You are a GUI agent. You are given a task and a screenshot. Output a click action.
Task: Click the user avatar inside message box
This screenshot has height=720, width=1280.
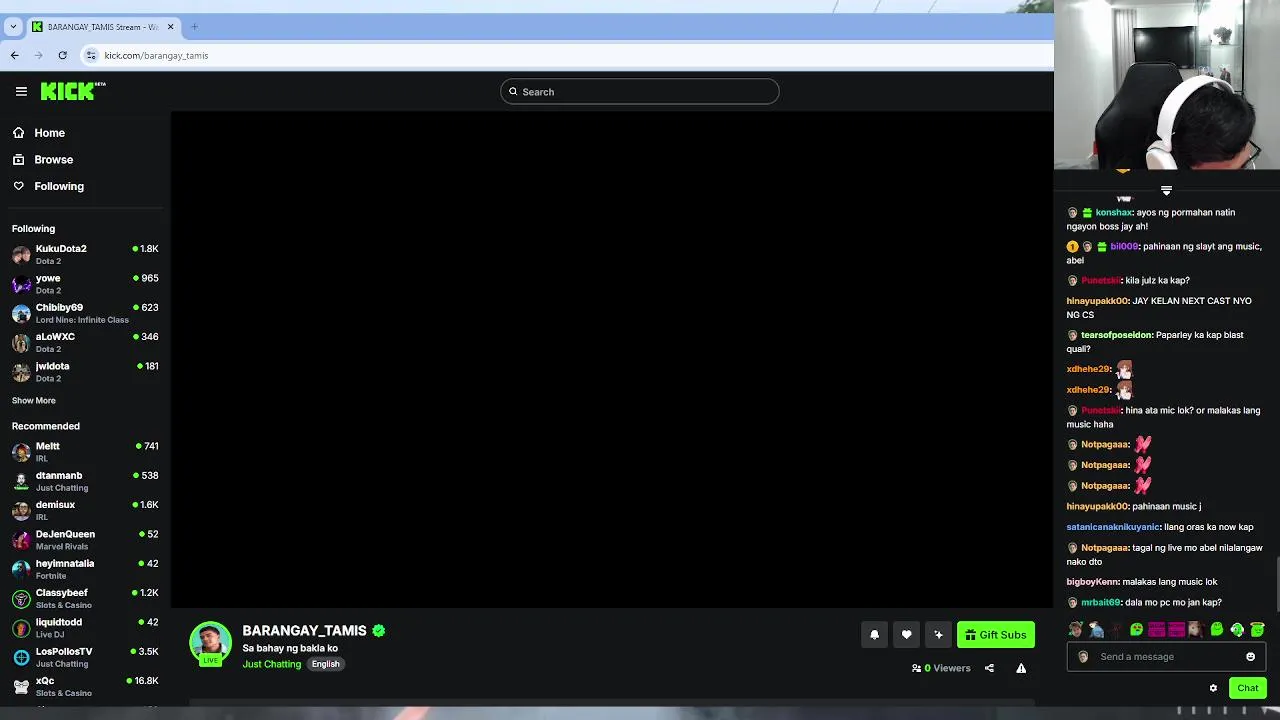tap(1083, 657)
